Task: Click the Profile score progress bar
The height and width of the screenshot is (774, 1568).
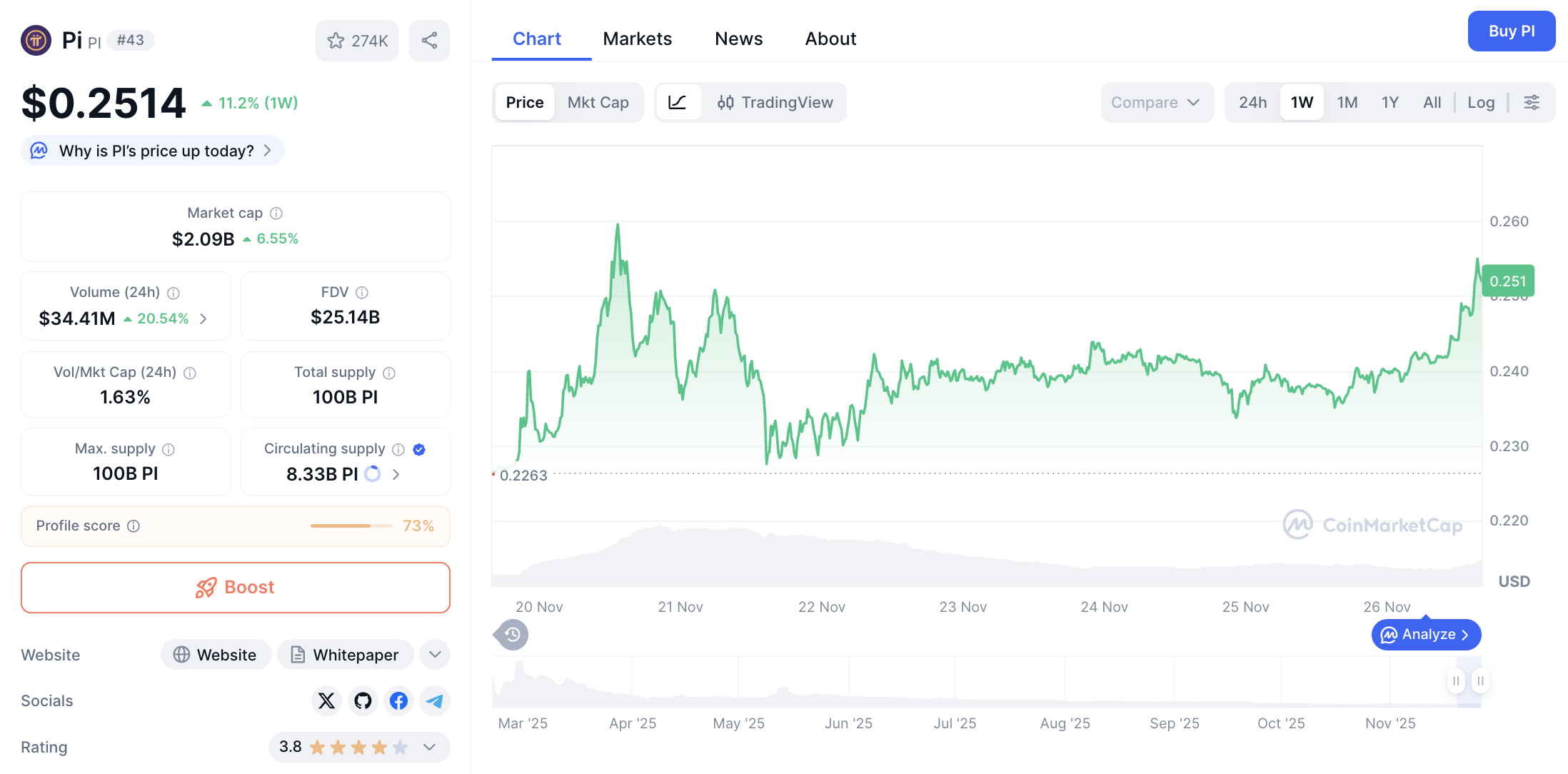Action: point(350,526)
